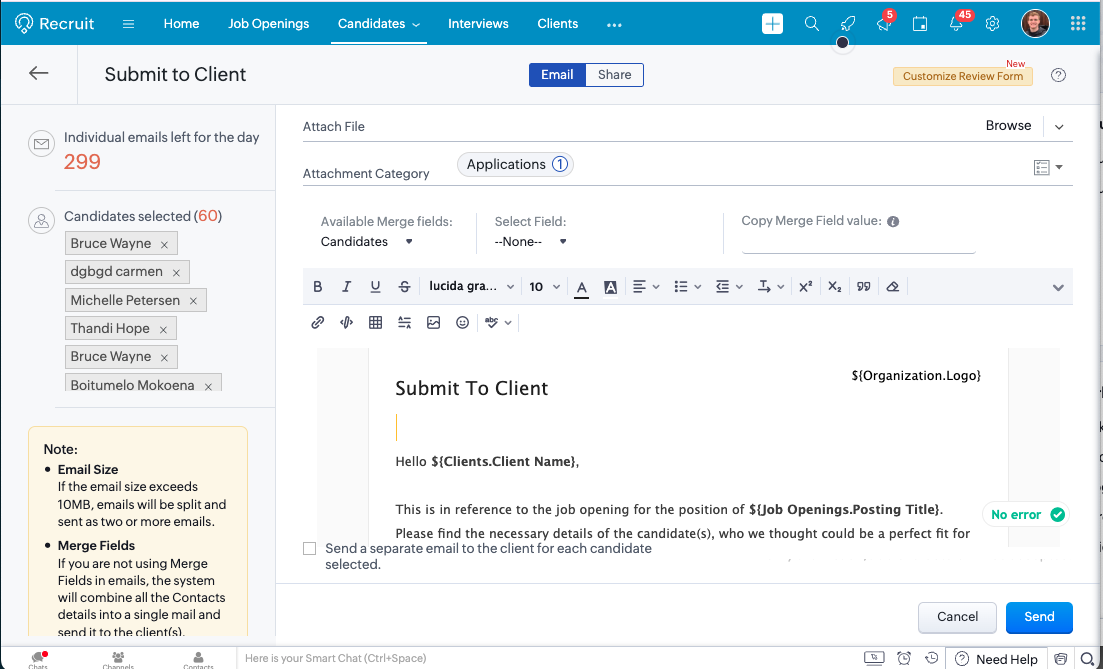Insert an image into the email body
Screen dimensions: 1103x669
(433, 322)
